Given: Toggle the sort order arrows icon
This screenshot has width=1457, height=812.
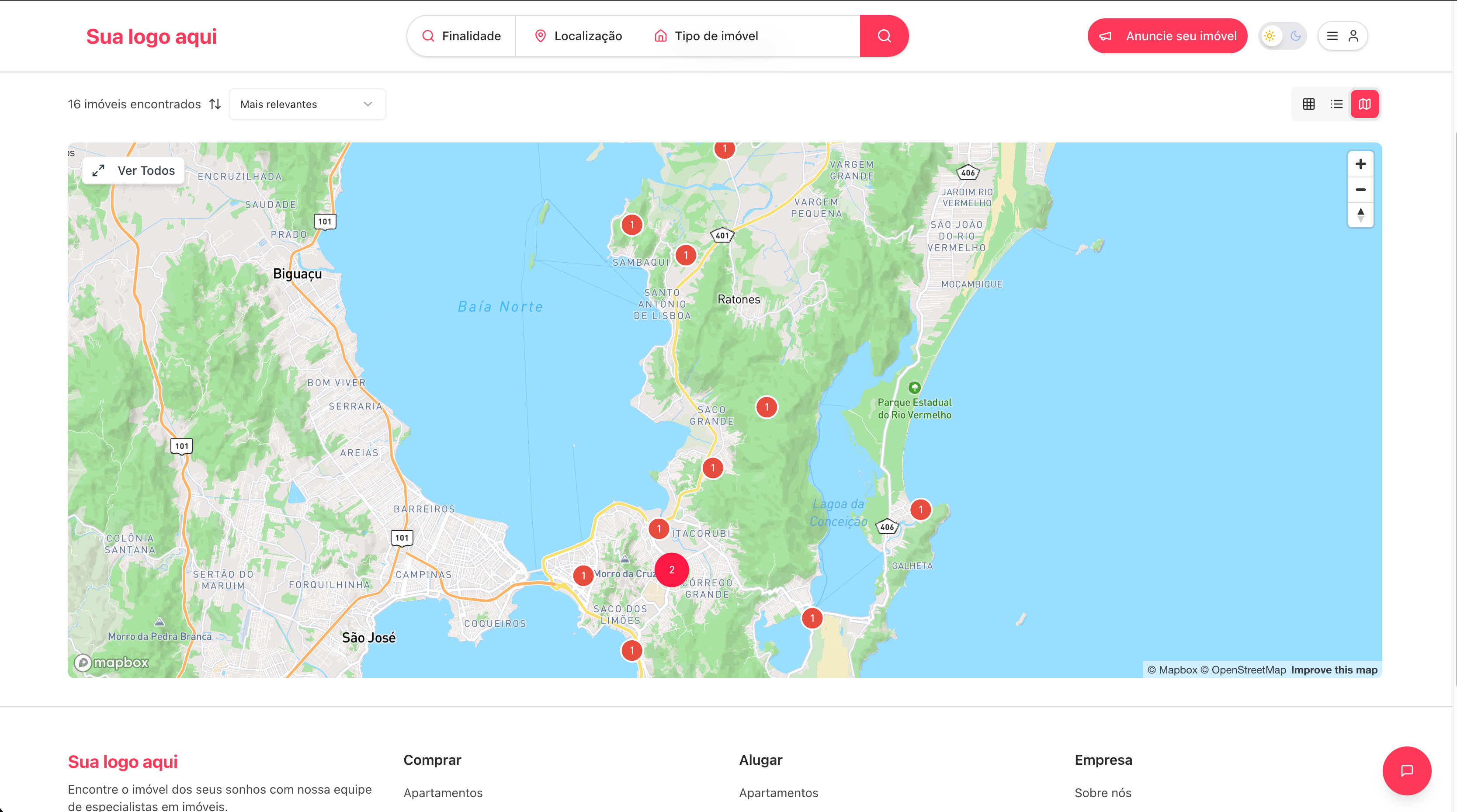Looking at the screenshot, I should [x=215, y=104].
